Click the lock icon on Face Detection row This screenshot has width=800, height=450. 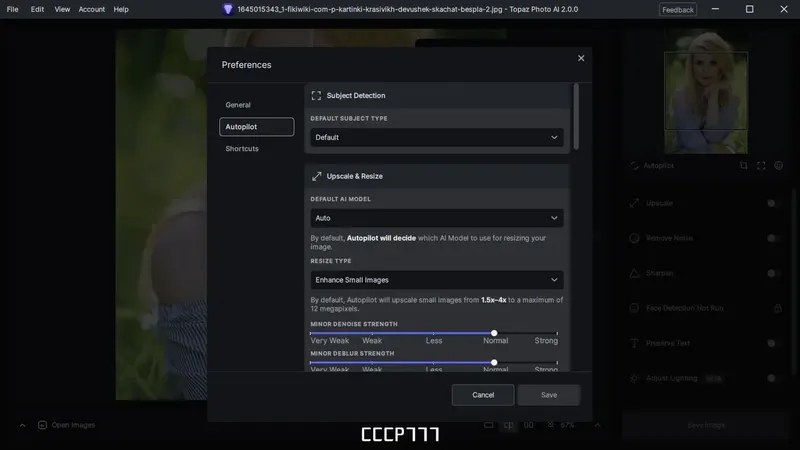click(x=778, y=308)
